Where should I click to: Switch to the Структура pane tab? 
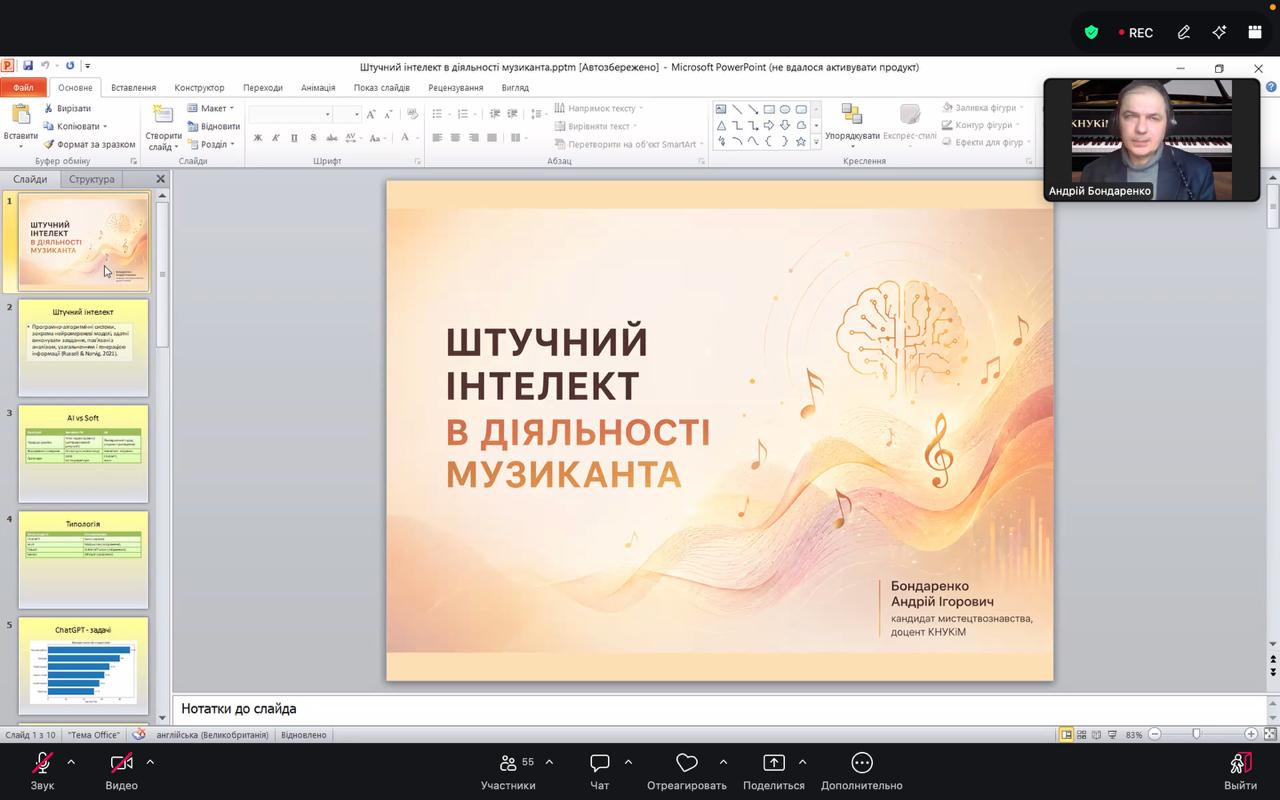pyautogui.click(x=92, y=179)
